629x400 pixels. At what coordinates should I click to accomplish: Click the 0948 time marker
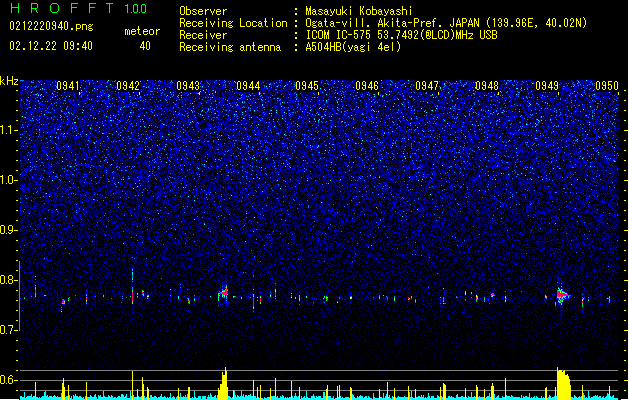[x=487, y=86]
